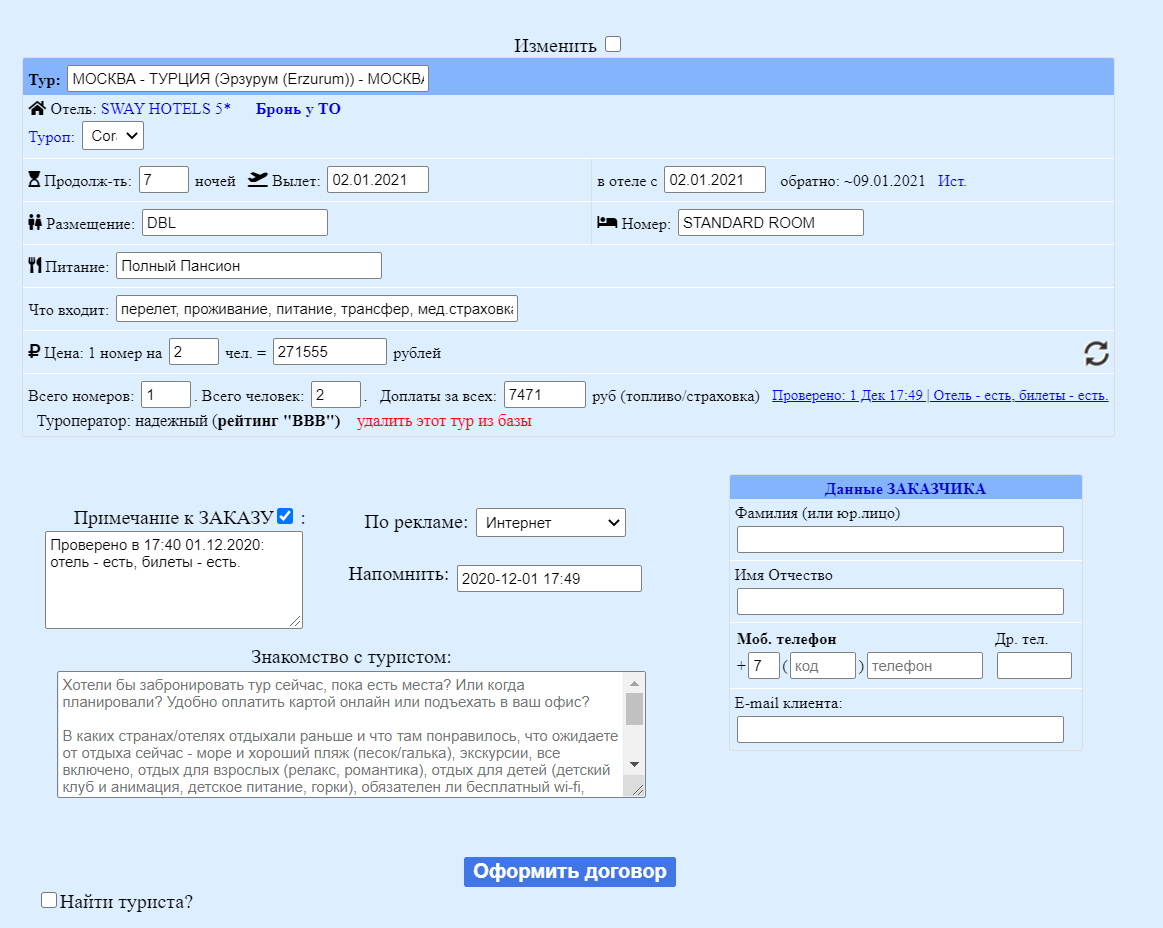
Task: Click the Питание field Полный Пансион
Action: (x=248, y=266)
